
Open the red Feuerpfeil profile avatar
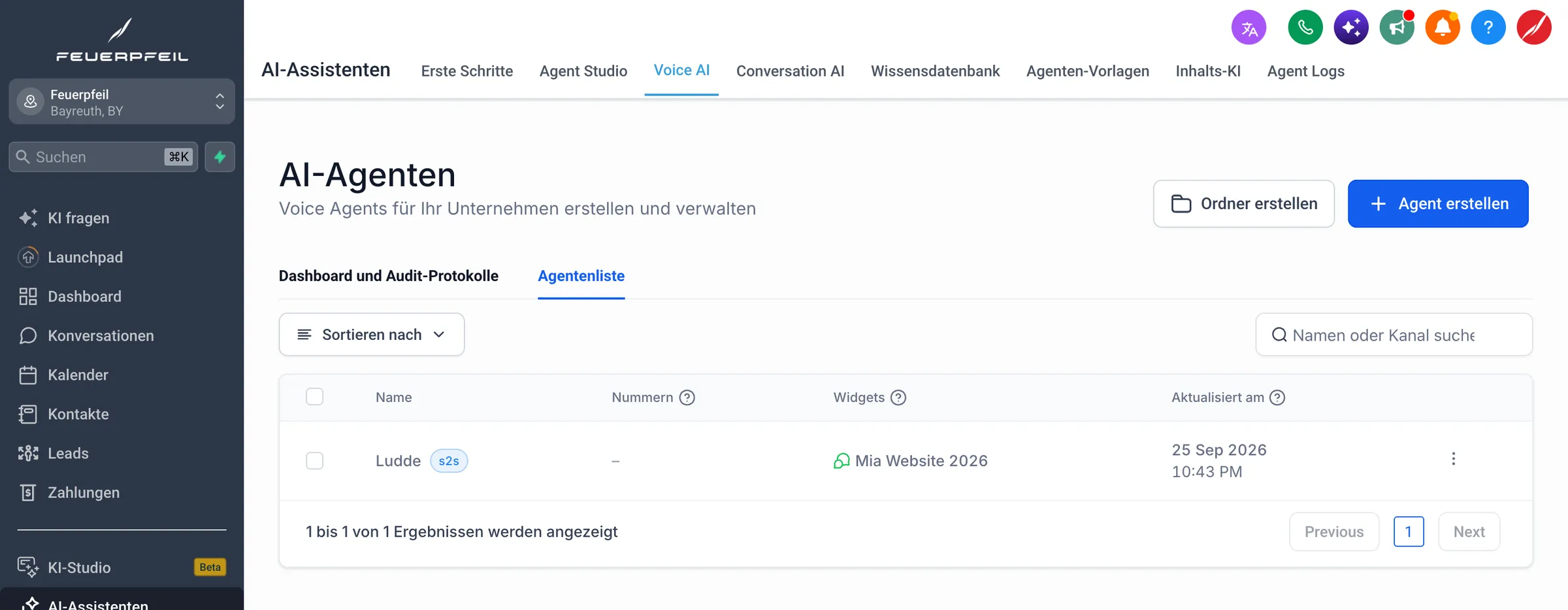(x=1534, y=27)
